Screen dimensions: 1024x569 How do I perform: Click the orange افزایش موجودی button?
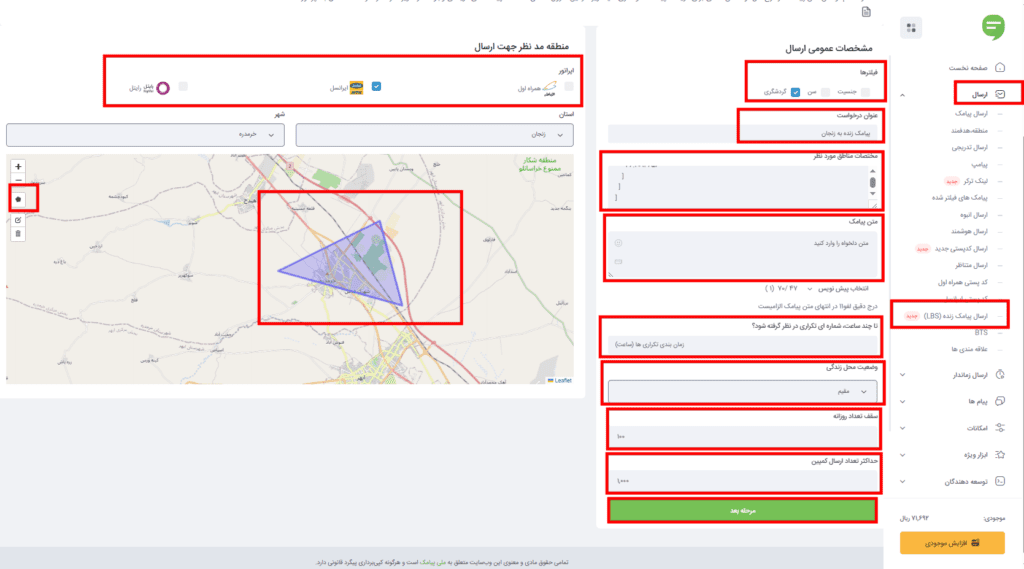(952, 543)
